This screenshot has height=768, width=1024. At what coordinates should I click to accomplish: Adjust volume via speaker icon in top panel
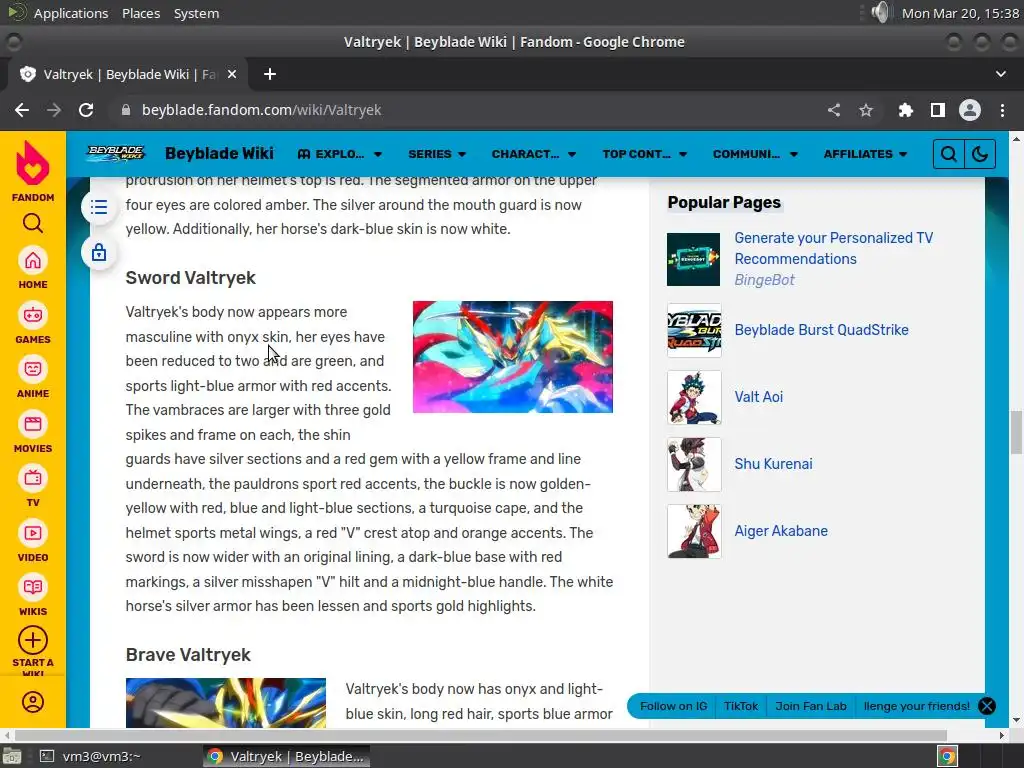tap(880, 12)
